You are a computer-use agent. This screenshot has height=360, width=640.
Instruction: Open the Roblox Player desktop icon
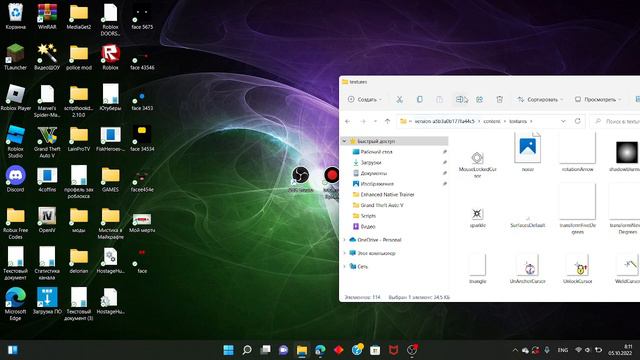pyautogui.click(x=16, y=98)
